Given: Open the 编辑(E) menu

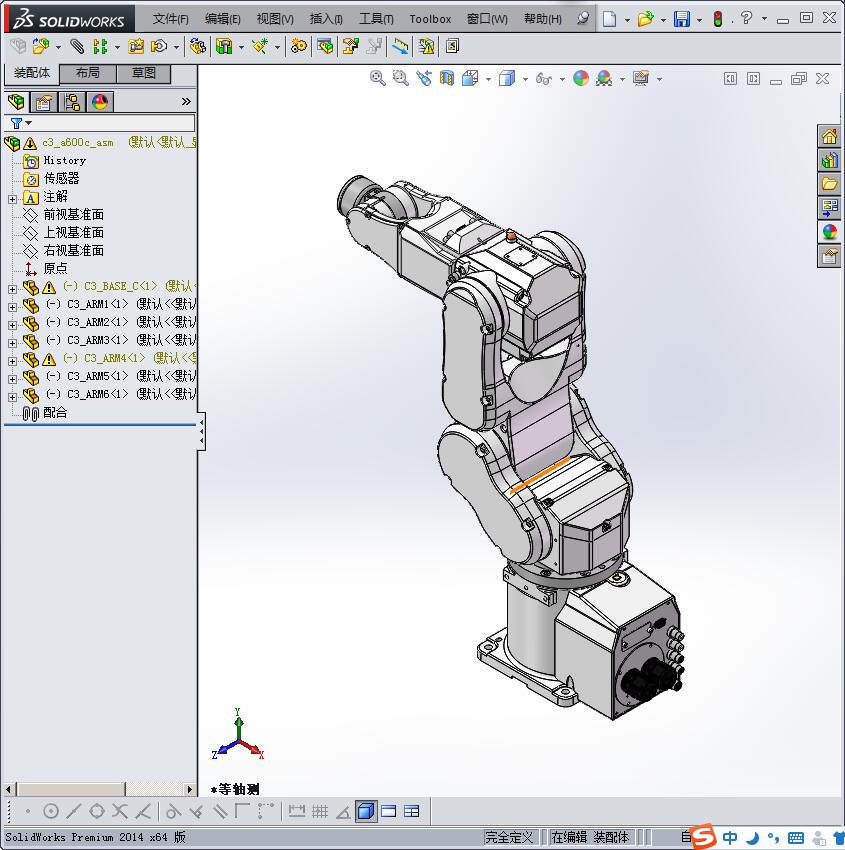Looking at the screenshot, I should coord(223,19).
